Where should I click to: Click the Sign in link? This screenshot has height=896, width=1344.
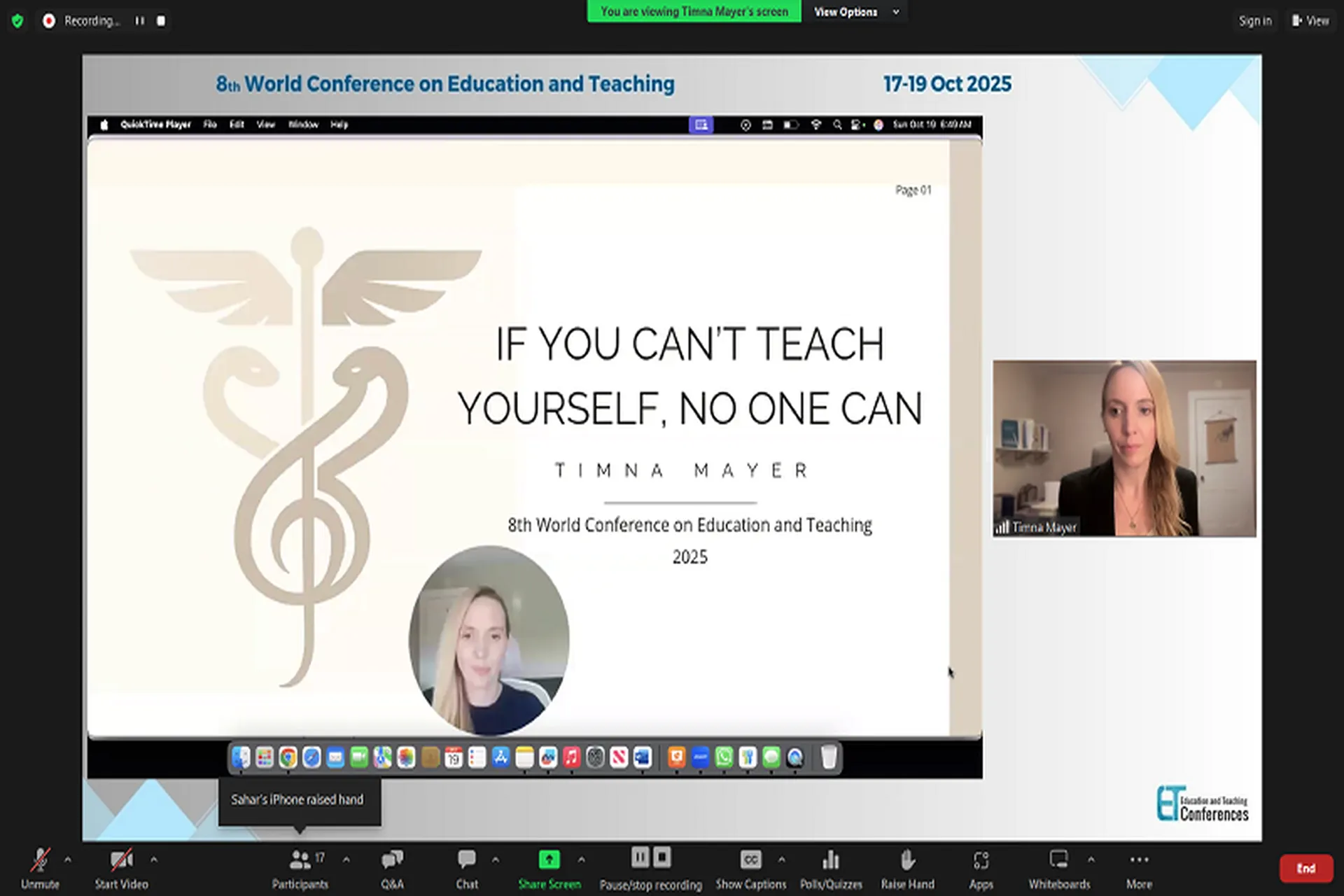click(x=1255, y=21)
